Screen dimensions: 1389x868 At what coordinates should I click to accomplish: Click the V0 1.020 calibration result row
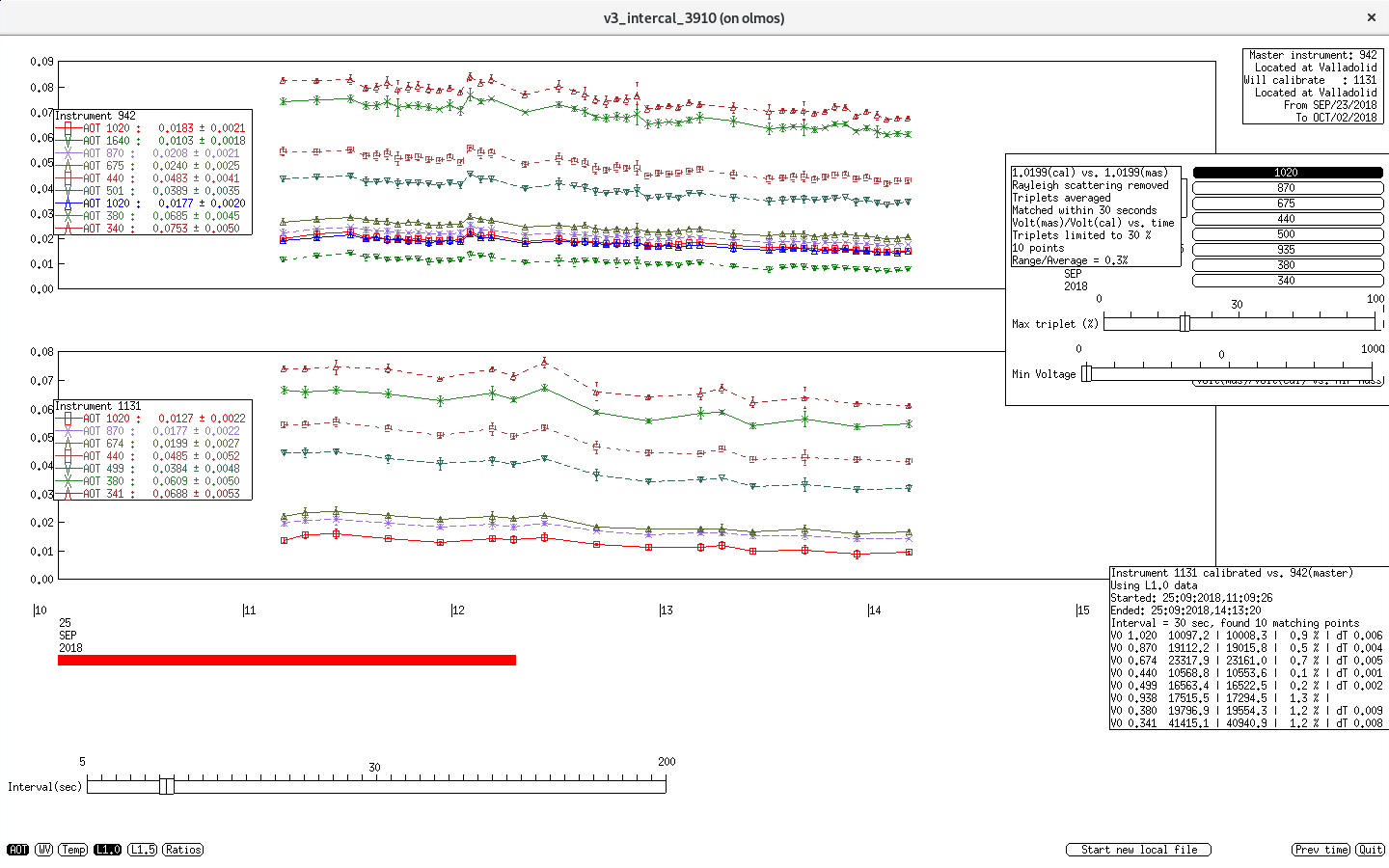click(1247, 636)
